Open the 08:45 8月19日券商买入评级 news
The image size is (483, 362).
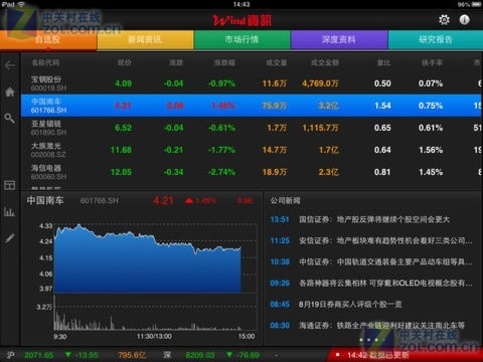click(372, 304)
